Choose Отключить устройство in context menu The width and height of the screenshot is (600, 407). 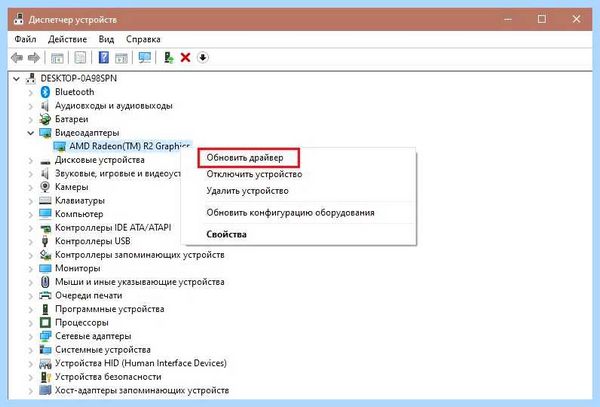click(254, 174)
